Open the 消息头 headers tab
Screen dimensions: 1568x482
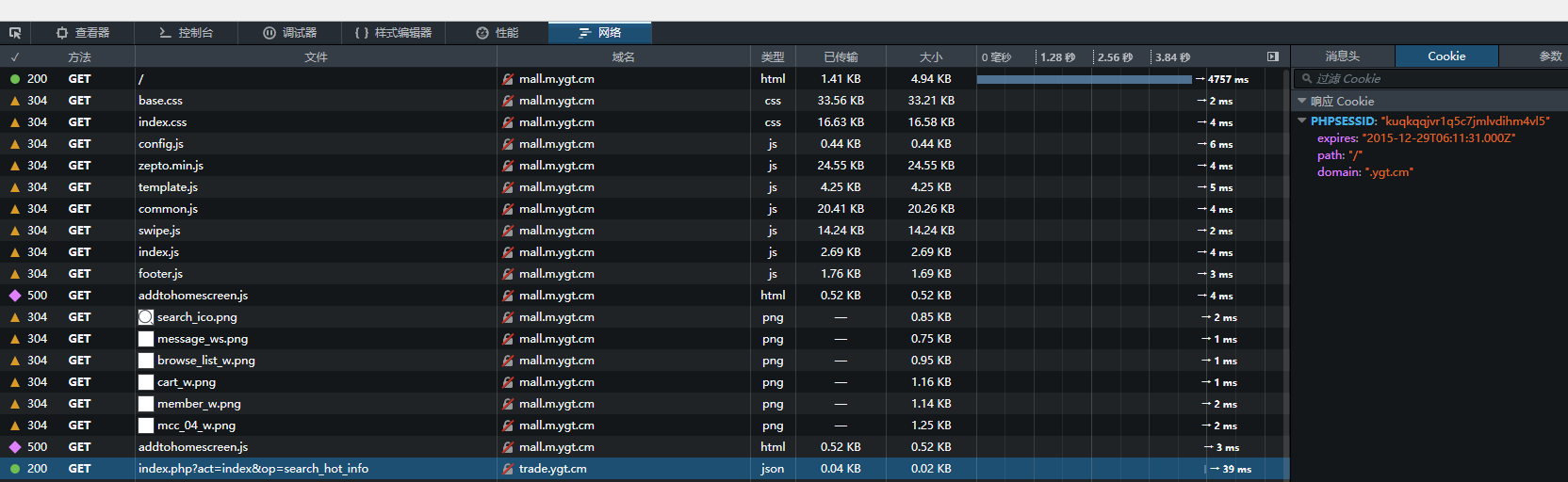[x=1342, y=56]
